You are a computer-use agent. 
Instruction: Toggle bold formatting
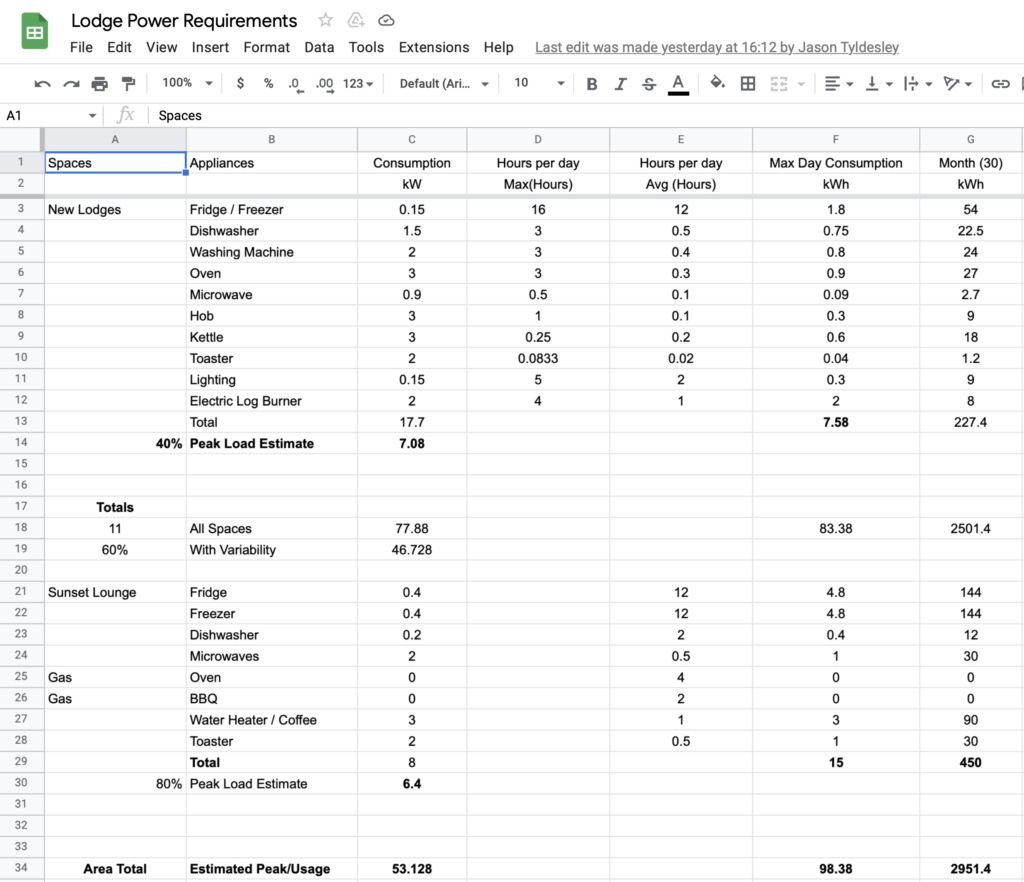[592, 84]
